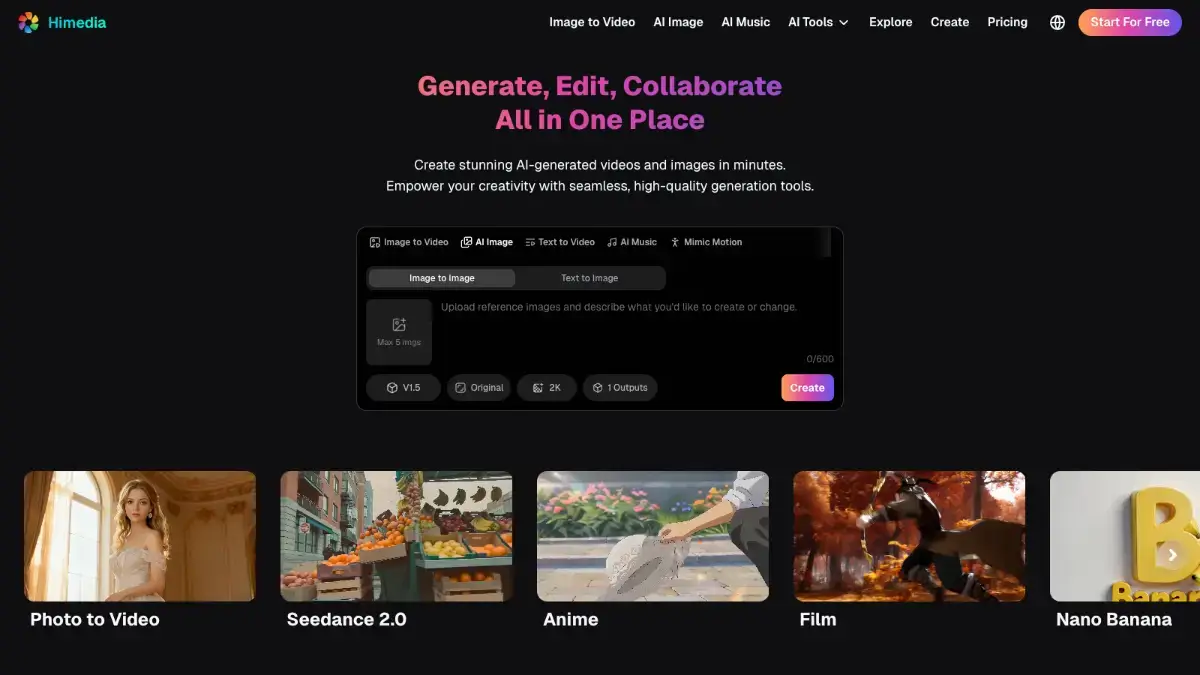Toggle to Image to Image mode
Viewport: 1200px width, 675px height.
click(441, 278)
